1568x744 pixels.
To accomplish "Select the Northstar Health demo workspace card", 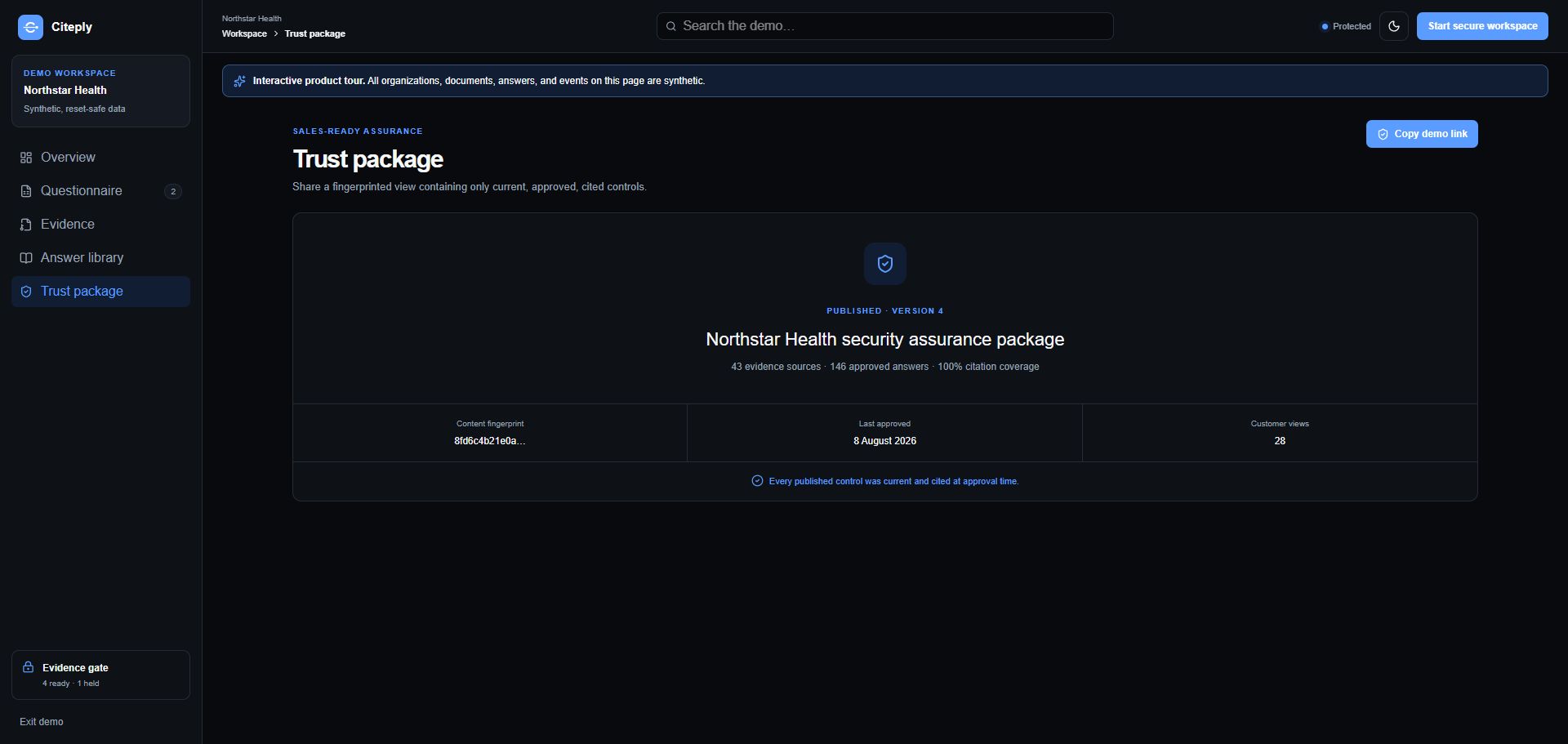I will pos(100,91).
